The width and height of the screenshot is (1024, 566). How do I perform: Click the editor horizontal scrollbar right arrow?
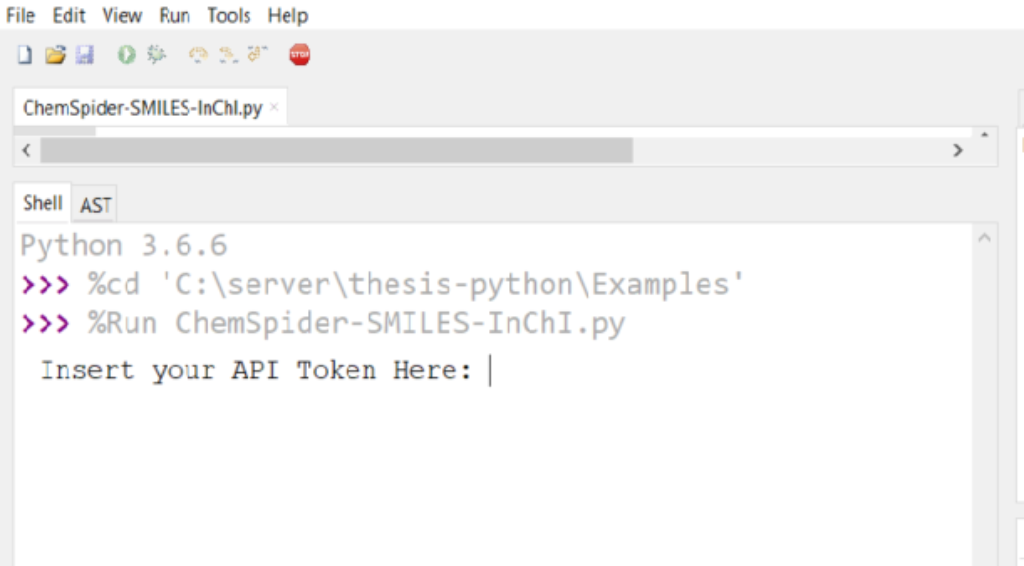click(957, 151)
